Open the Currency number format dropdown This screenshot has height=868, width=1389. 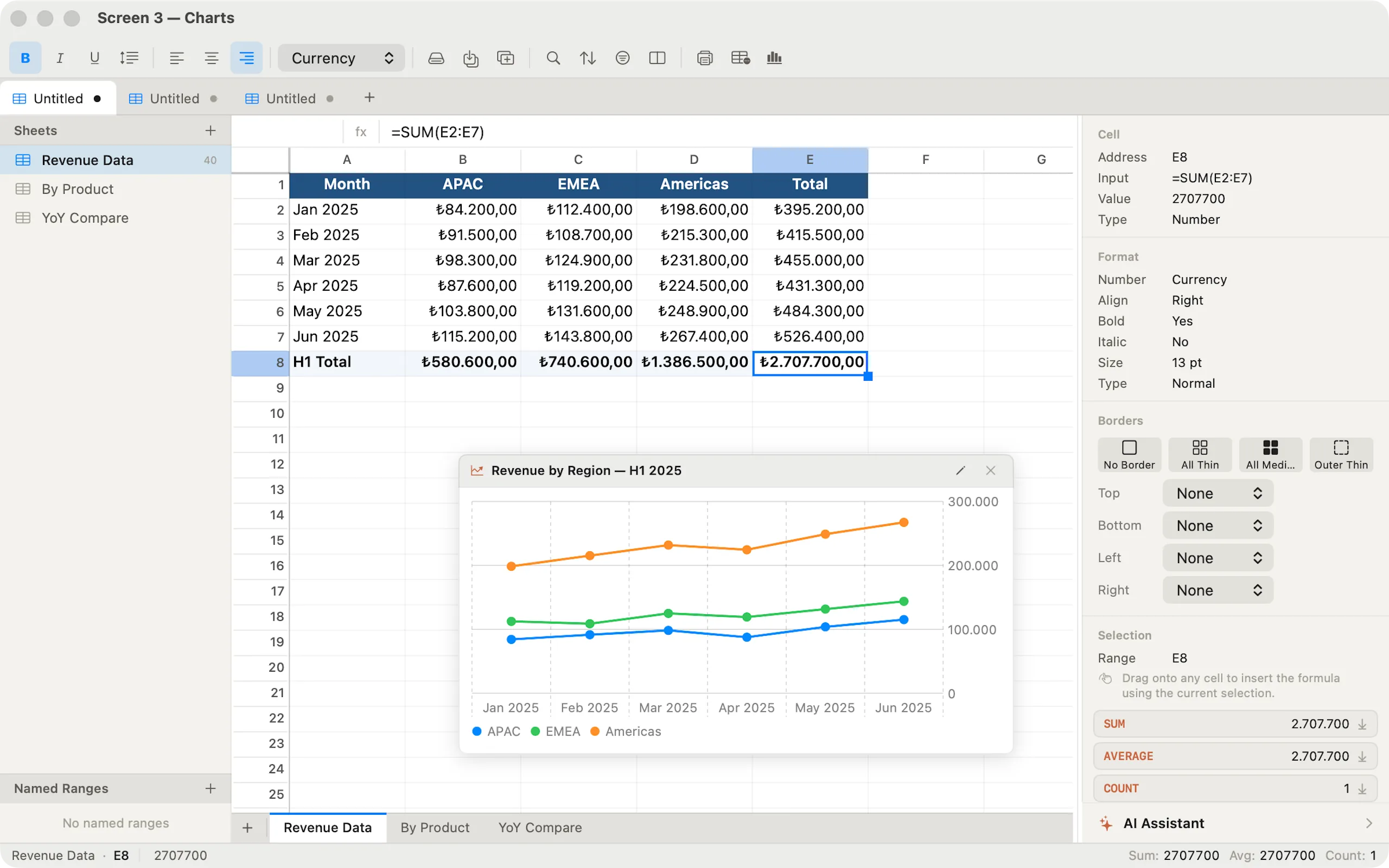(341, 58)
